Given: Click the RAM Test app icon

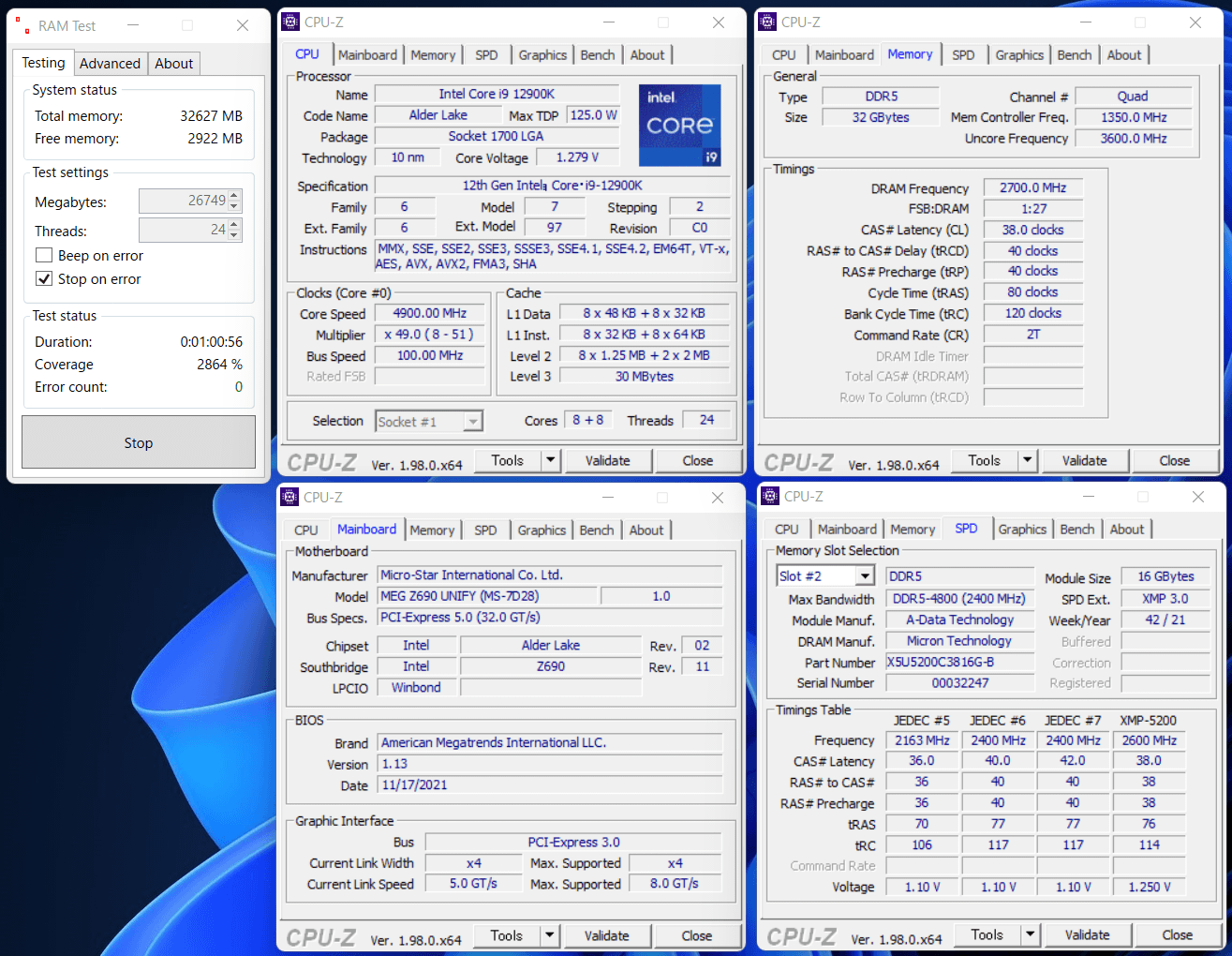Looking at the screenshot, I should click(22, 26).
